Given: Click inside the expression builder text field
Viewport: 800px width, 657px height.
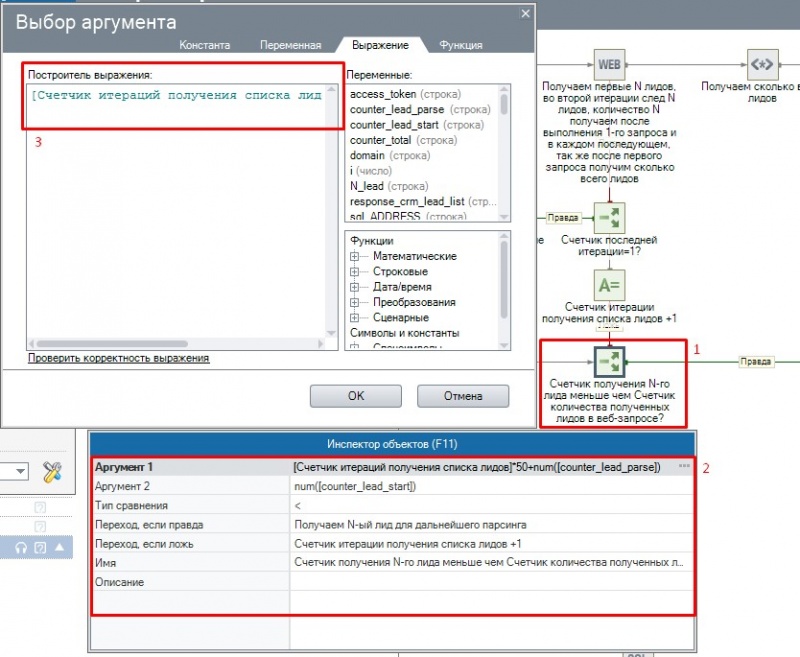Looking at the screenshot, I should tap(177, 211).
